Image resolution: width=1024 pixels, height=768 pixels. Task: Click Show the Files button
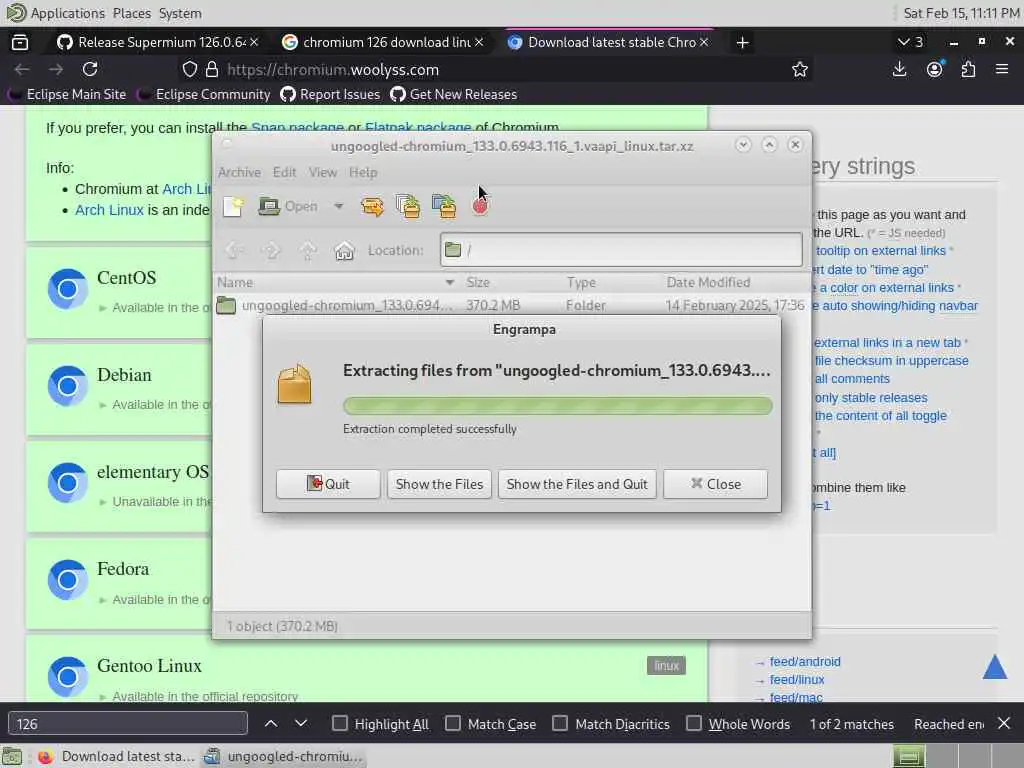point(439,484)
